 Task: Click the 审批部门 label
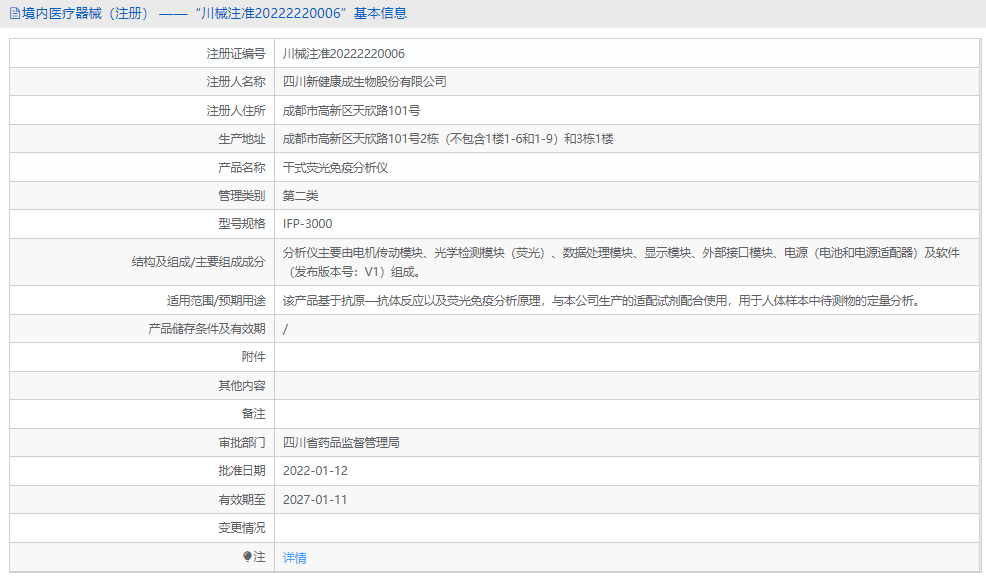click(x=241, y=443)
